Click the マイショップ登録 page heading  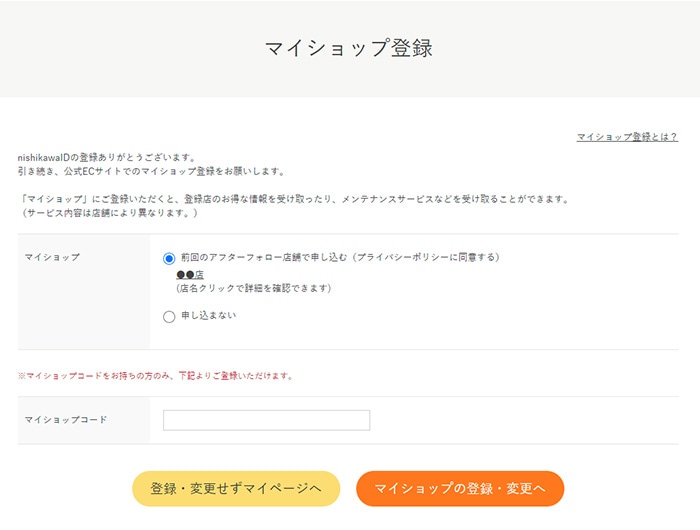point(349,48)
